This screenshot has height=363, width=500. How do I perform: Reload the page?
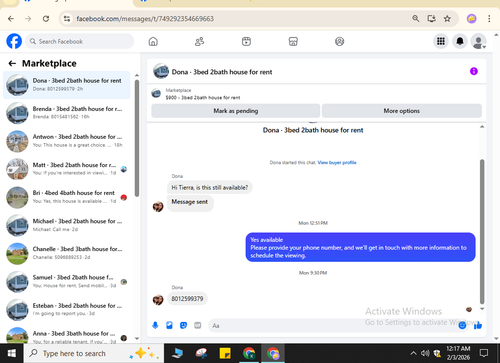(46, 19)
